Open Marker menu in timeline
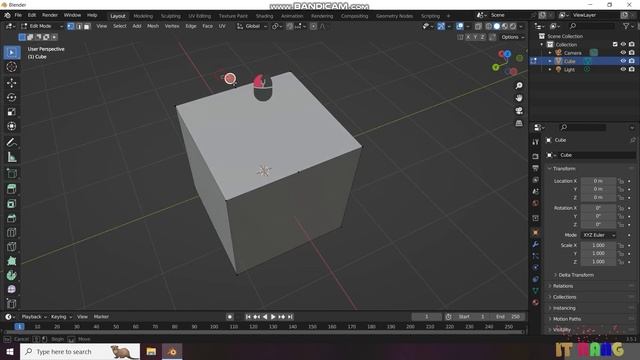Image resolution: width=640 pixels, height=360 pixels. tap(101, 317)
